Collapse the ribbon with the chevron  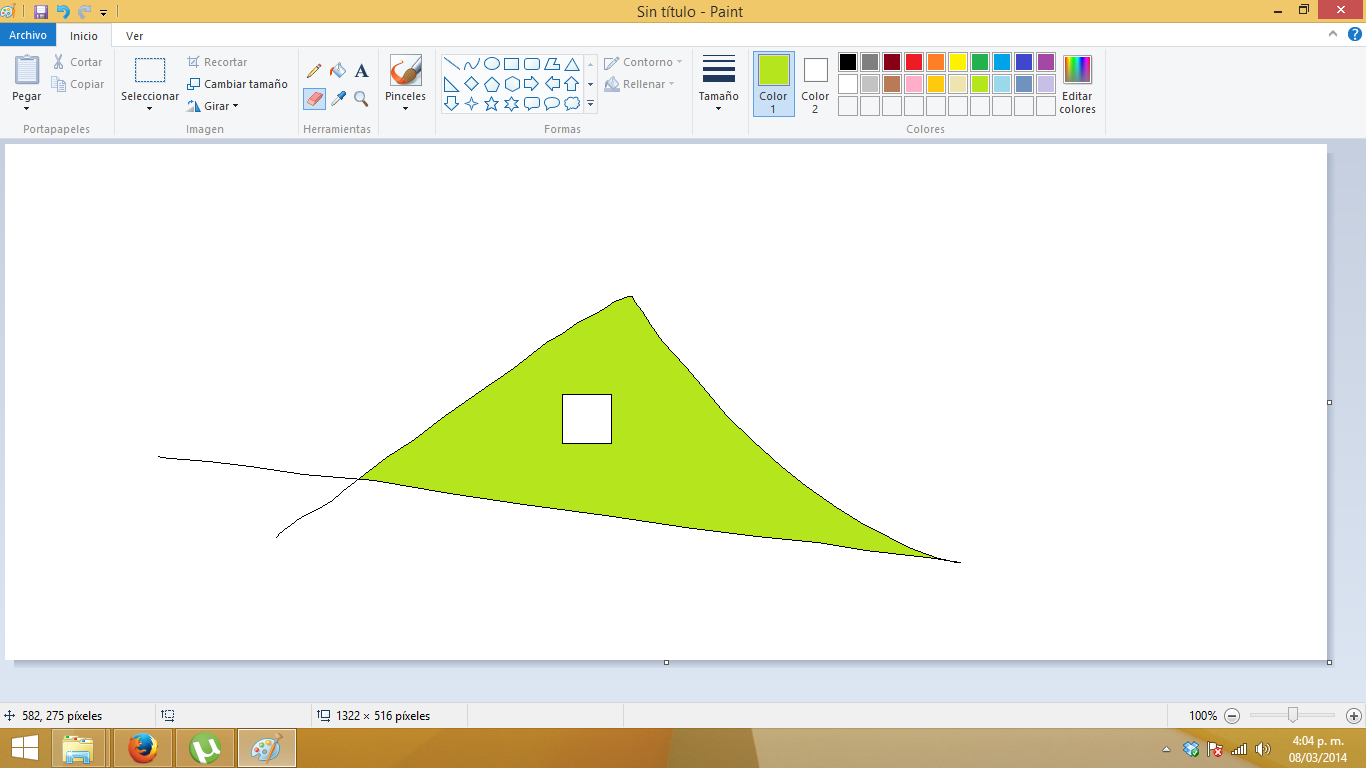point(1333,34)
